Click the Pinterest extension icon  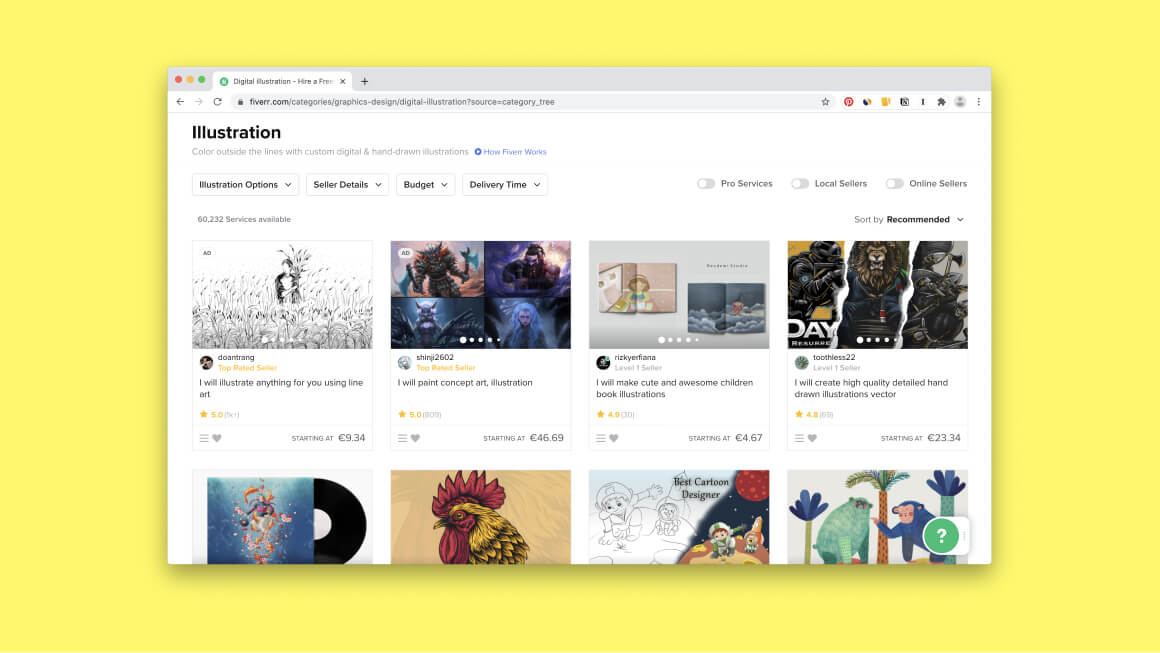(x=848, y=102)
